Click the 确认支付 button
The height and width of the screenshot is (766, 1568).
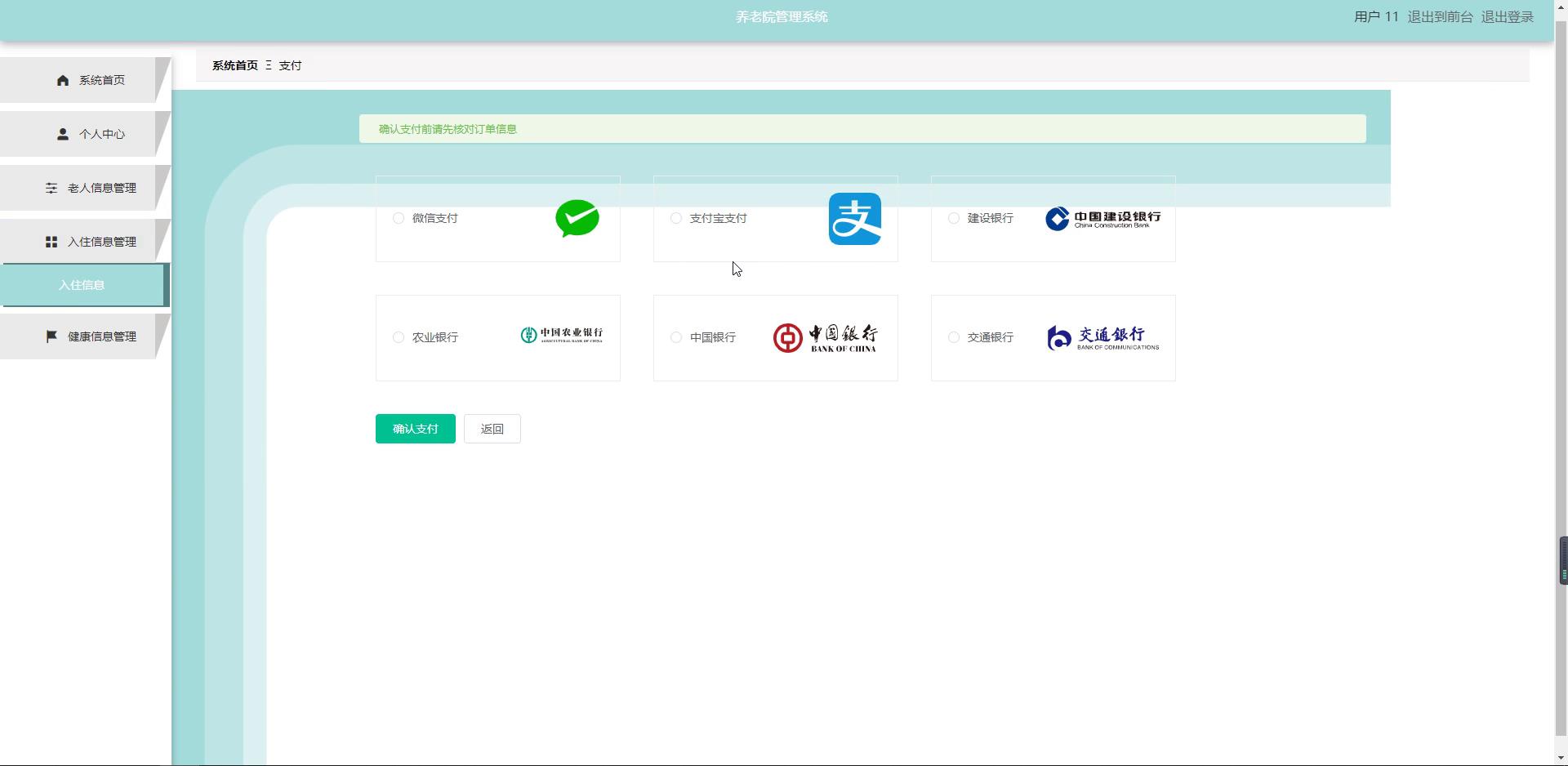point(416,429)
